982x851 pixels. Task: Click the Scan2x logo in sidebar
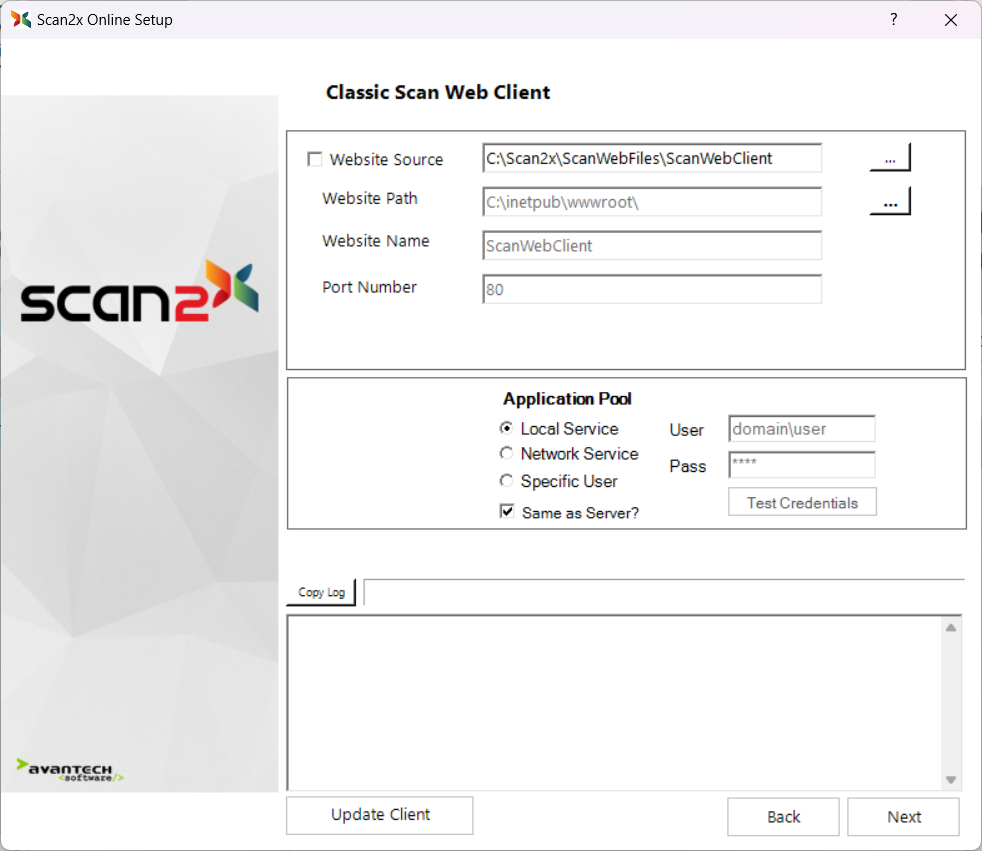tap(139, 293)
